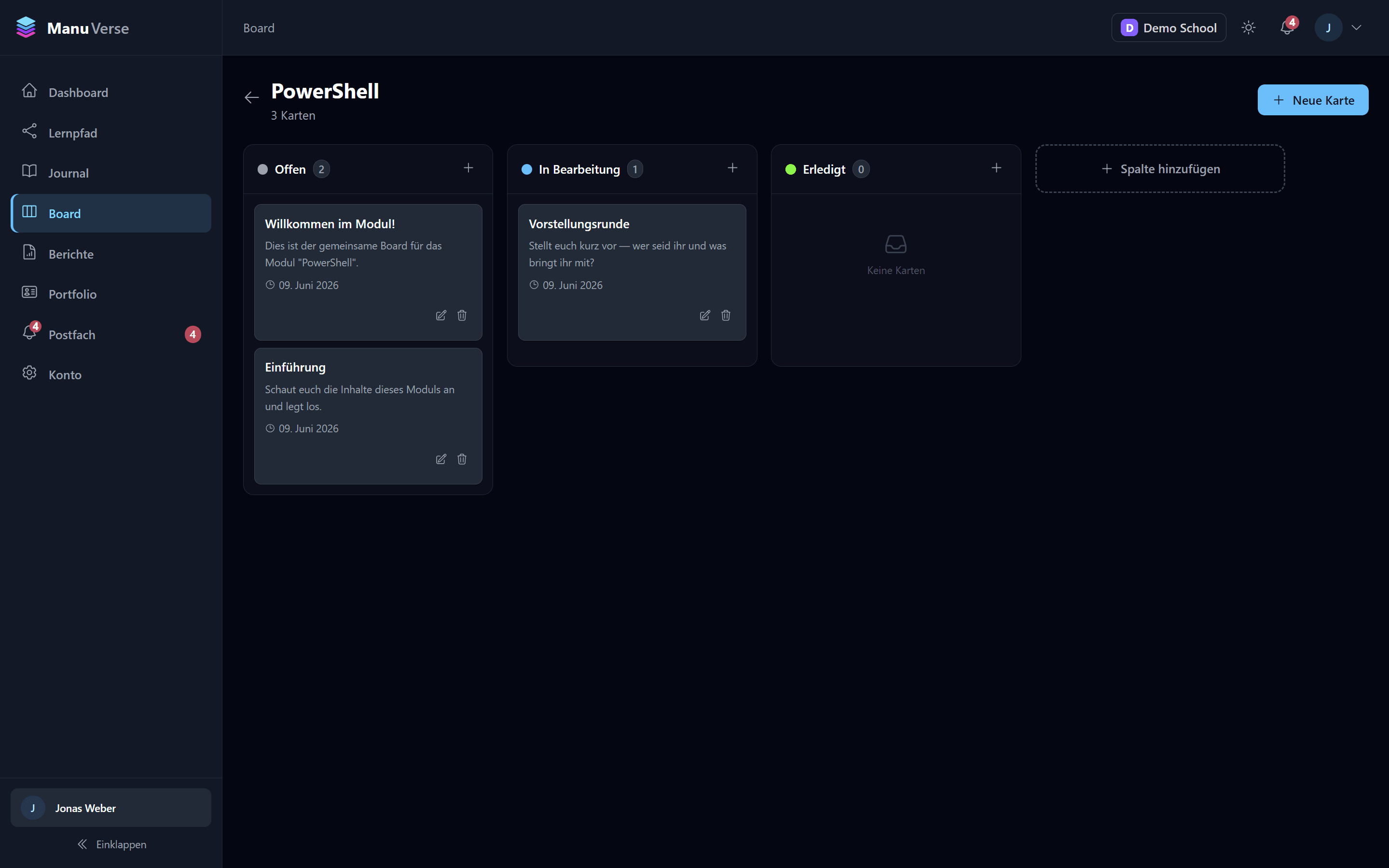Click Spalte hinzufügen to add column
1389x868 pixels.
(x=1160, y=169)
